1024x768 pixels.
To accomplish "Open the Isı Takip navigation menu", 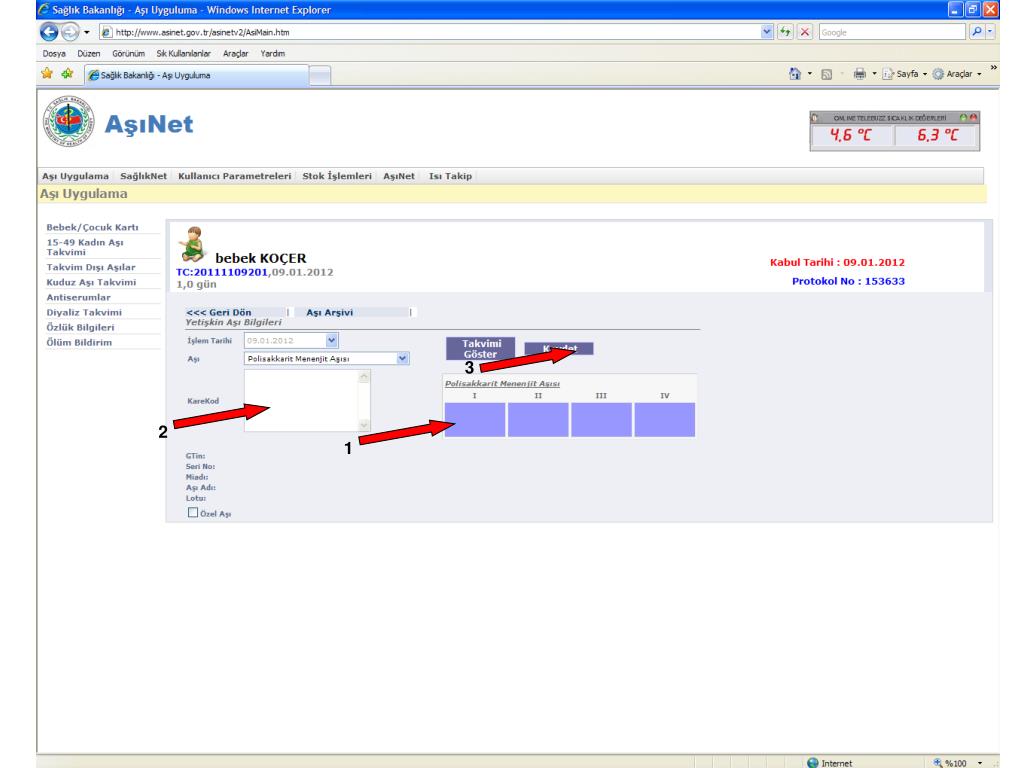I will 451,176.
